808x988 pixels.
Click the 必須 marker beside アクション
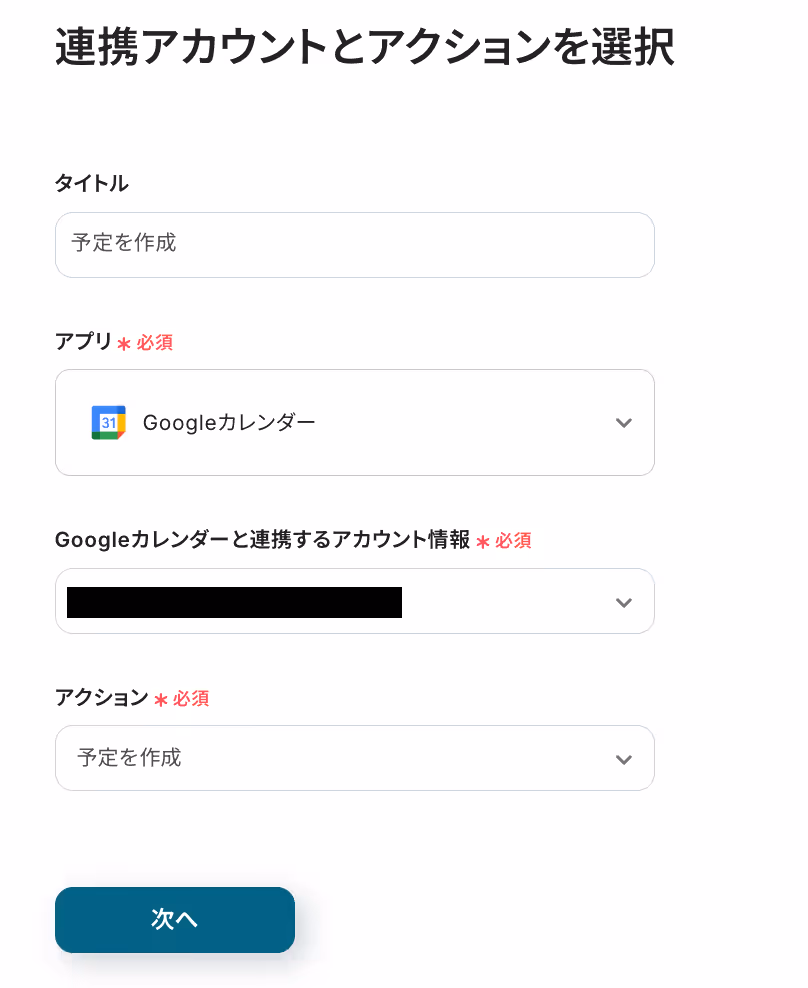[x=191, y=699]
